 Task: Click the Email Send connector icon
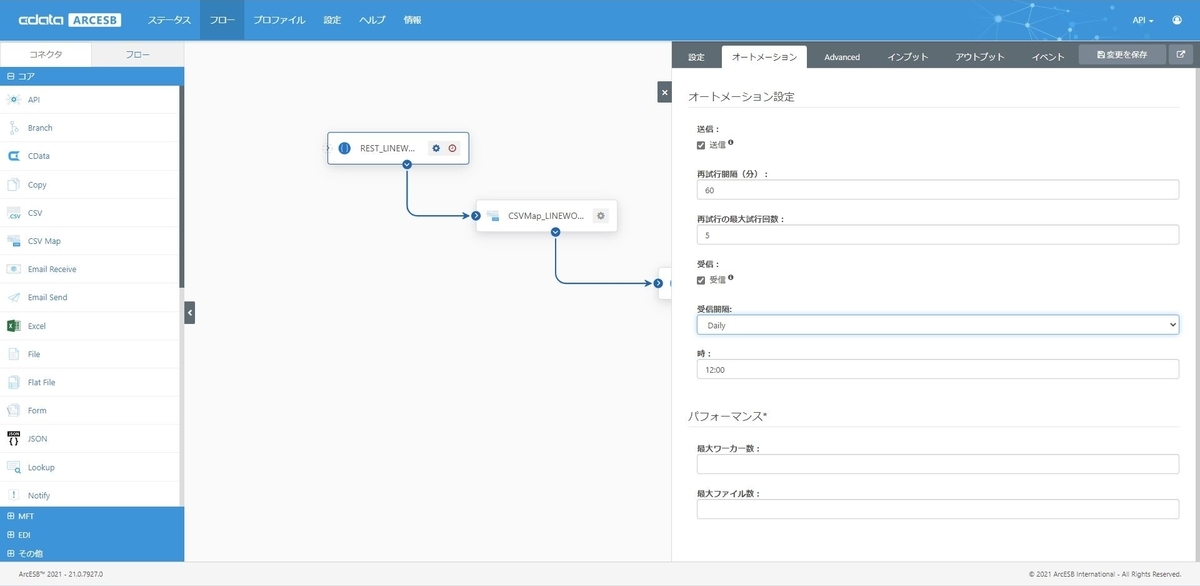coord(14,297)
